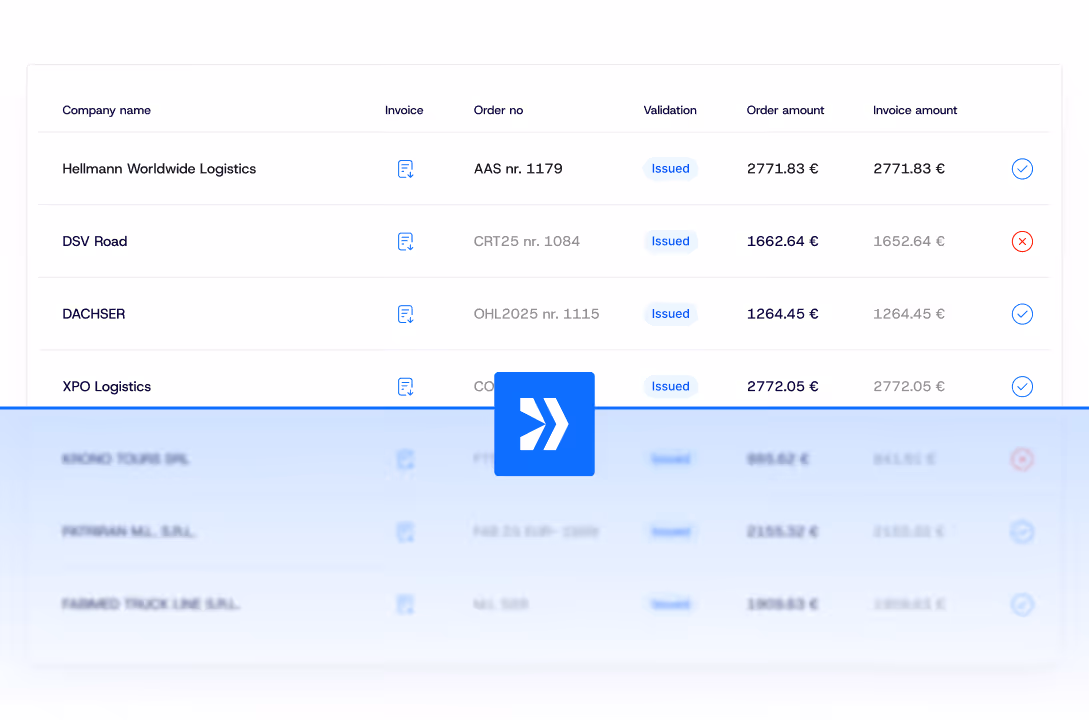Select the XPO Logistics company name
The image size is (1089, 720).
106,387
